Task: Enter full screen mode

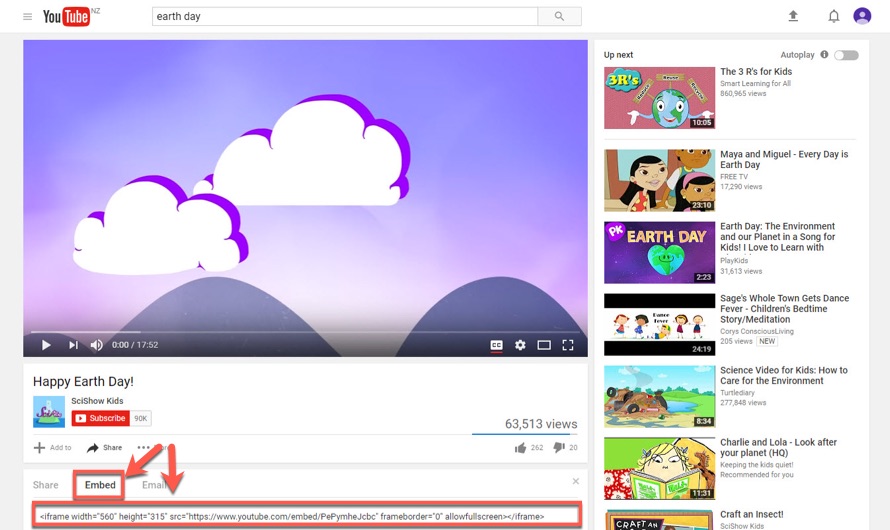Action: click(x=568, y=345)
